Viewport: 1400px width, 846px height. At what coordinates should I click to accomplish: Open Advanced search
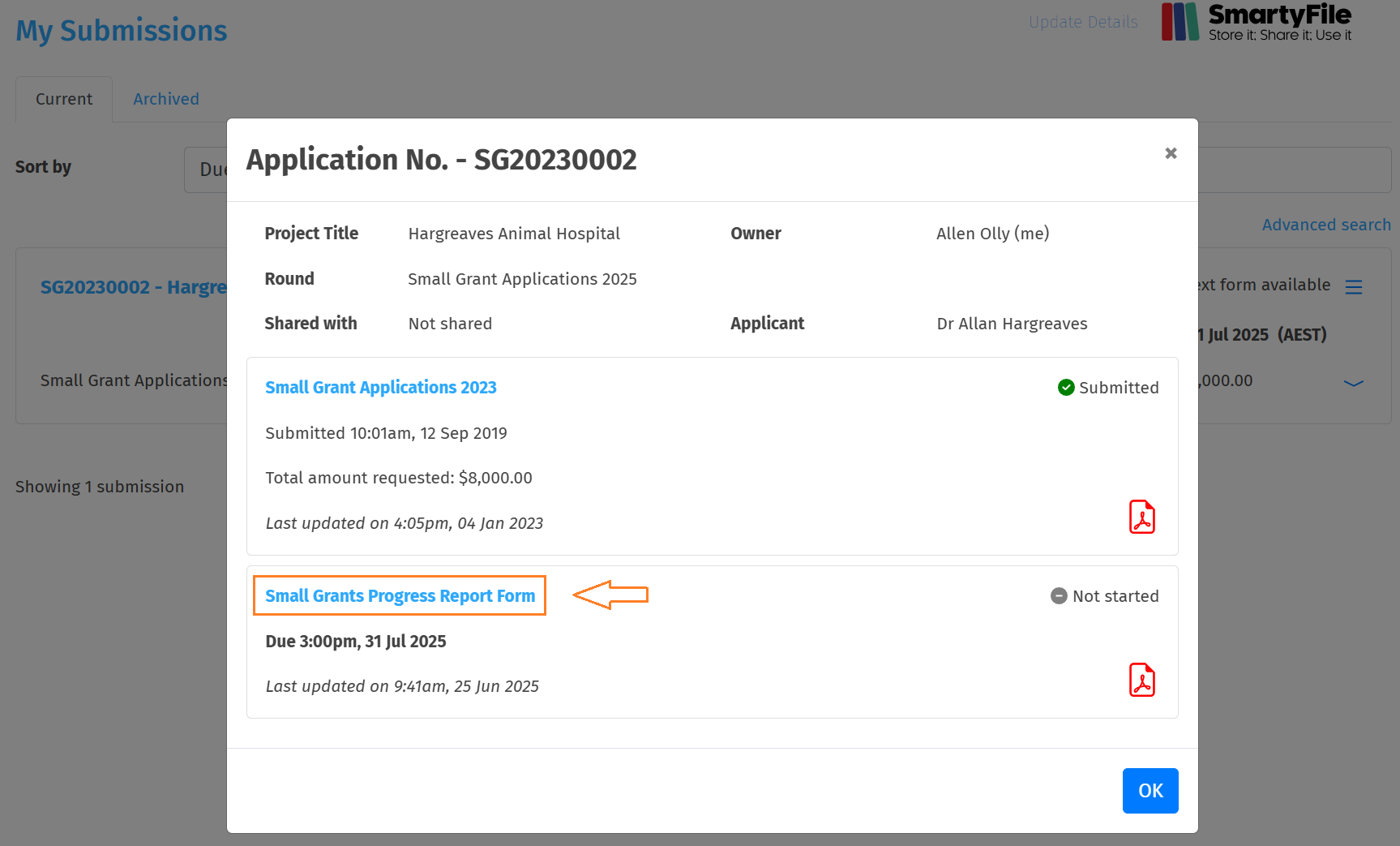(1325, 225)
